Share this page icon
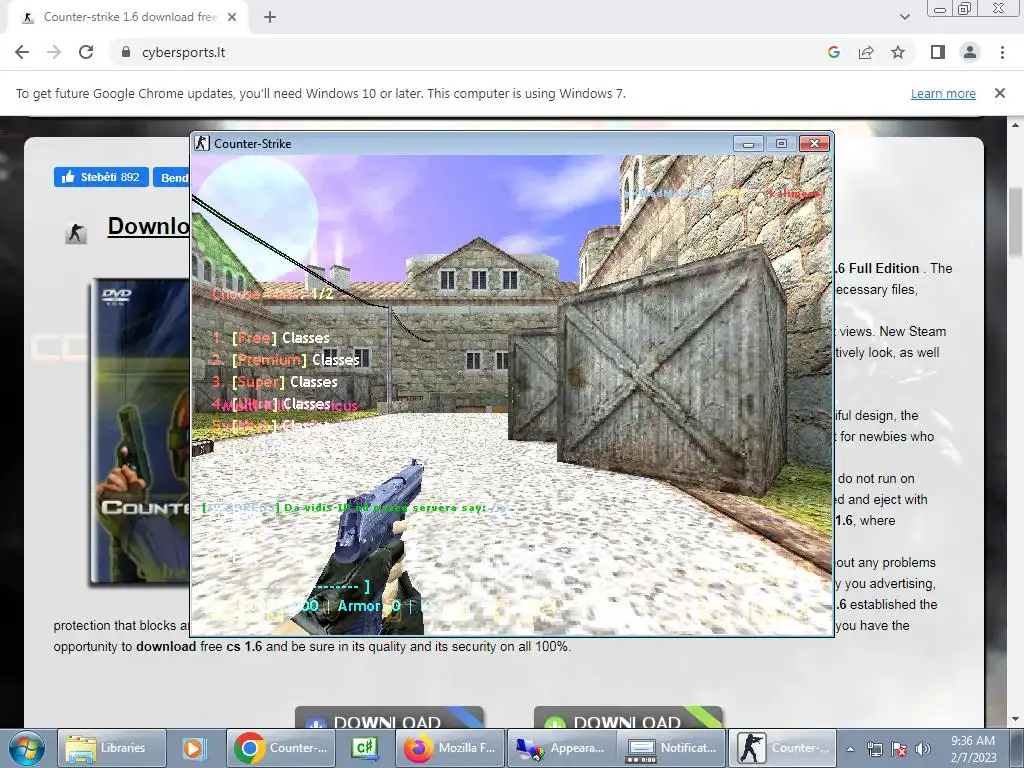Viewport: 1024px width, 768px height. [x=866, y=52]
